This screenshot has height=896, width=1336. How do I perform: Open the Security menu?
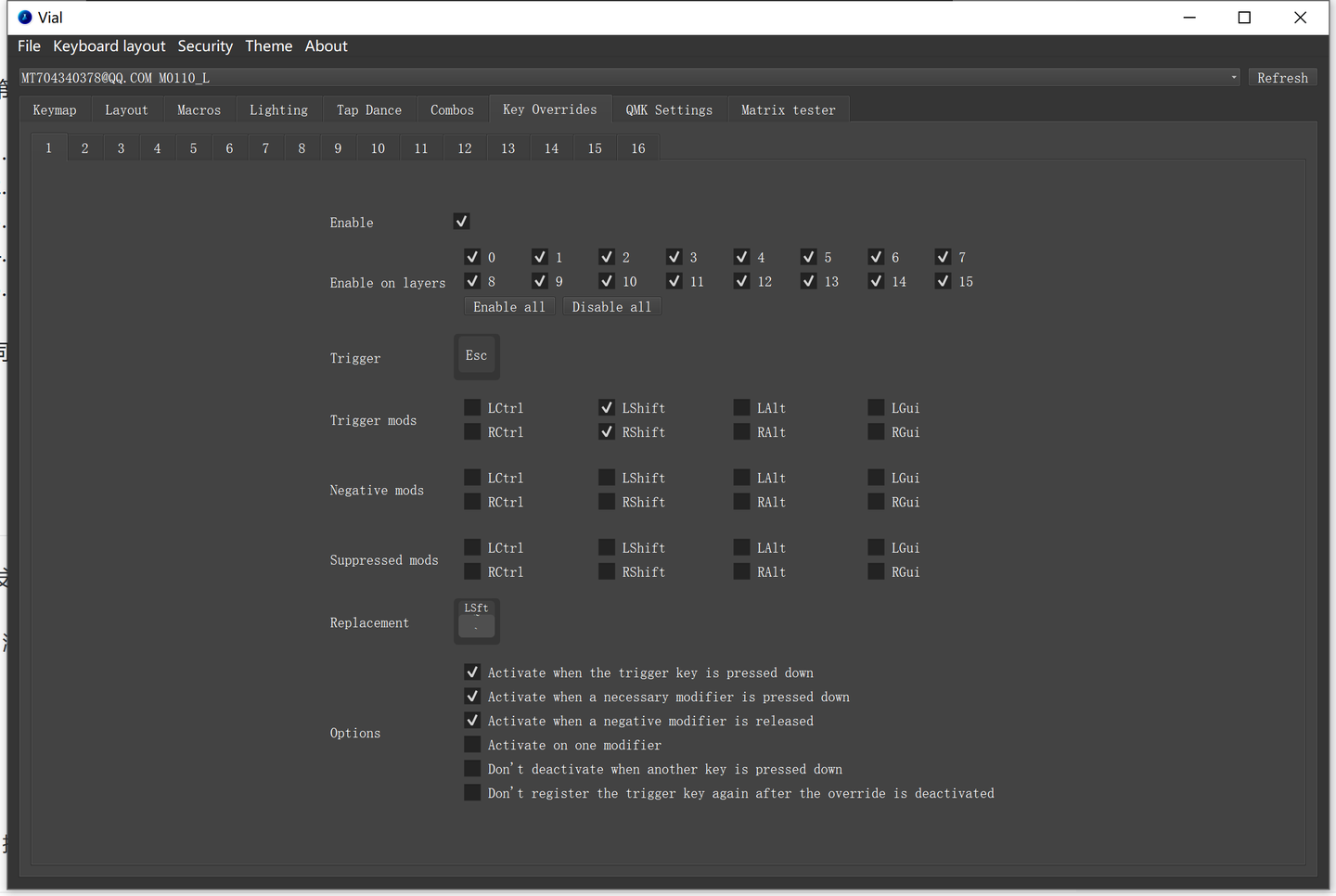coord(205,46)
